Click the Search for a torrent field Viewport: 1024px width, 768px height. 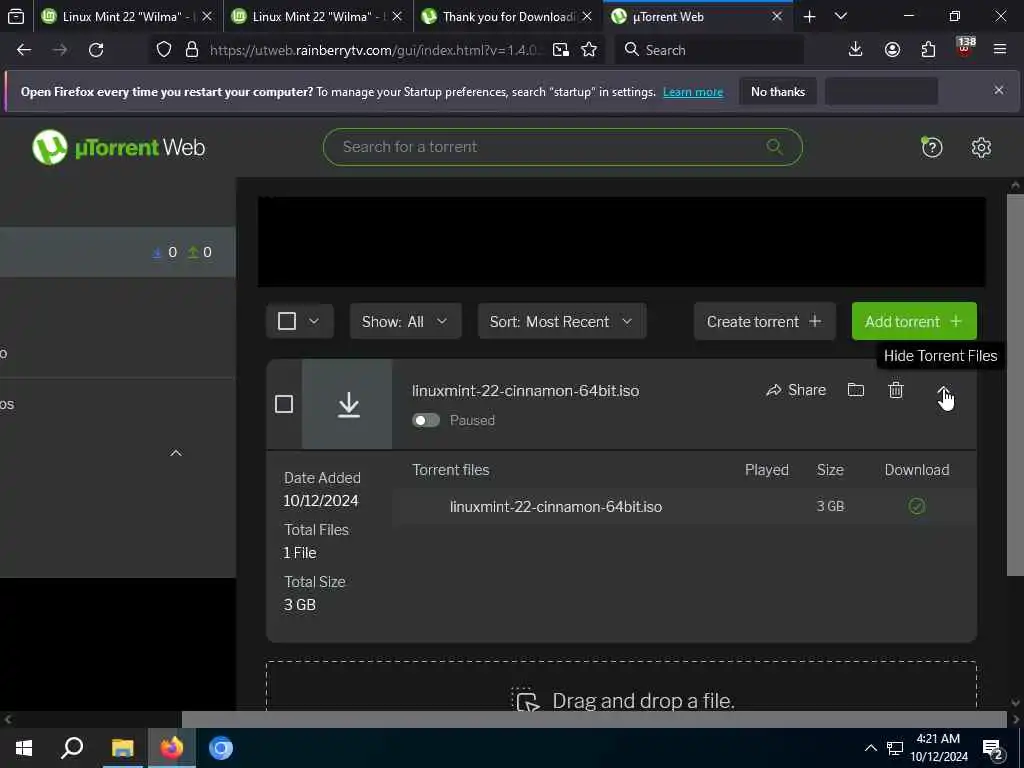click(562, 147)
